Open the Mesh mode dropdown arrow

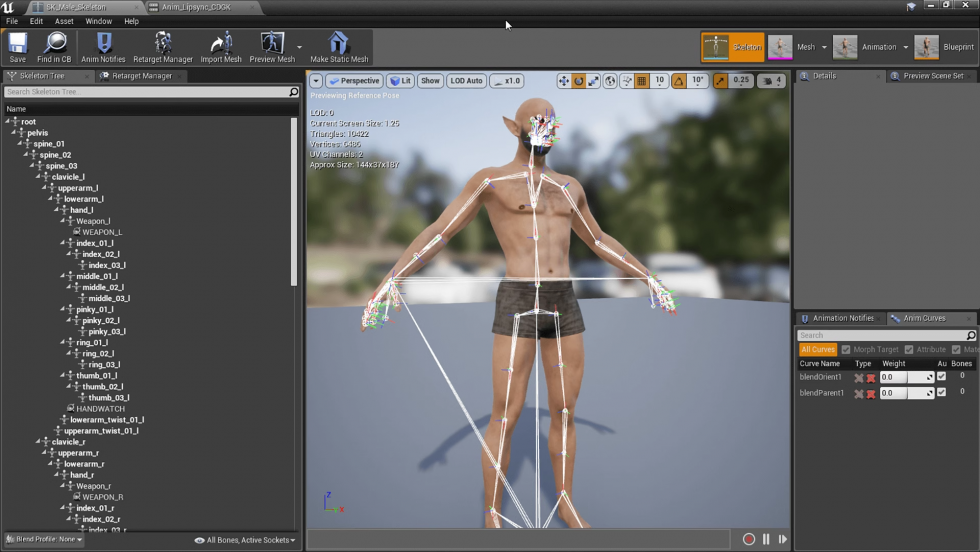click(x=824, y=47)
